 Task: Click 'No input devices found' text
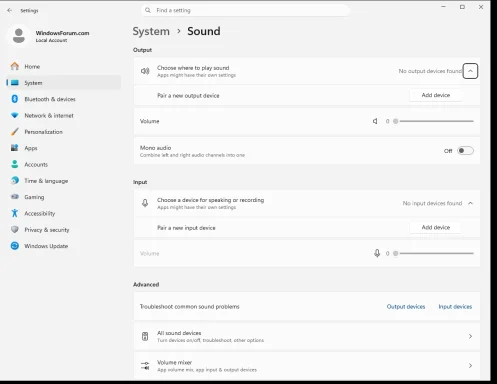click(x=432, y=203)
